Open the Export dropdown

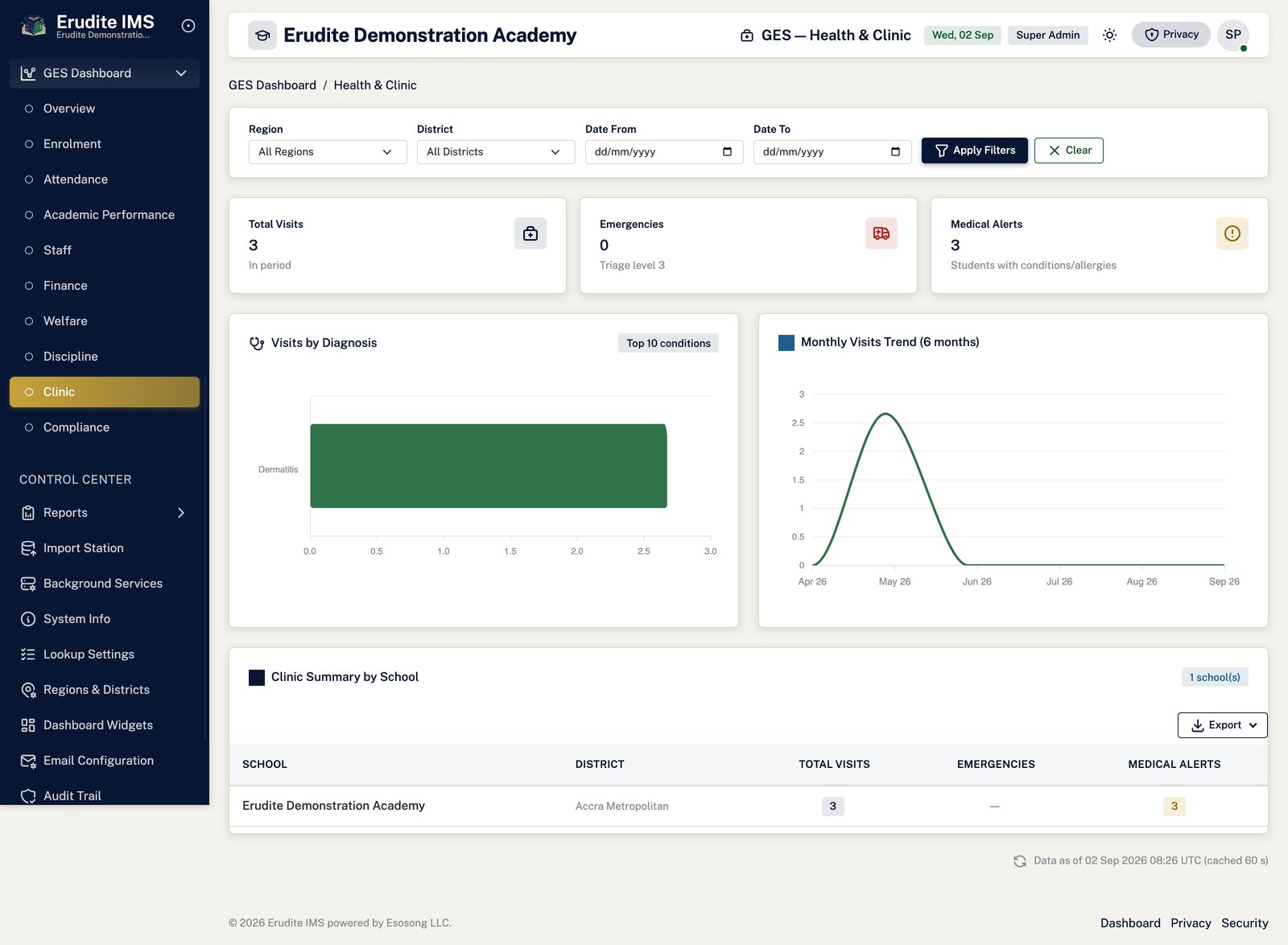(1222, 725)
